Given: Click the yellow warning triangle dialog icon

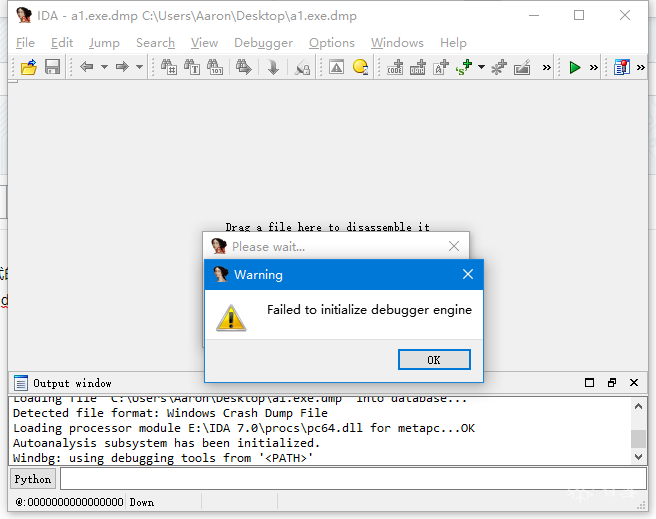Looking at the screenshot, I should [231, 318].
